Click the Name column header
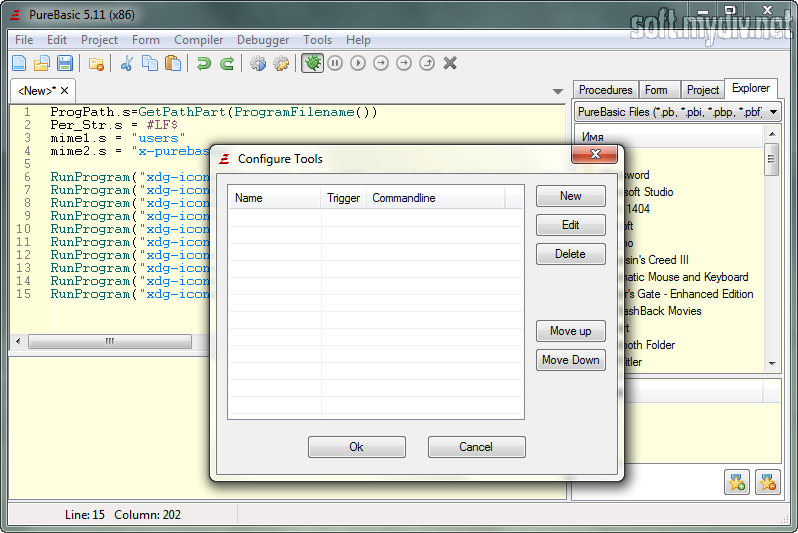 pyautogui.click(x=274, y=198)
